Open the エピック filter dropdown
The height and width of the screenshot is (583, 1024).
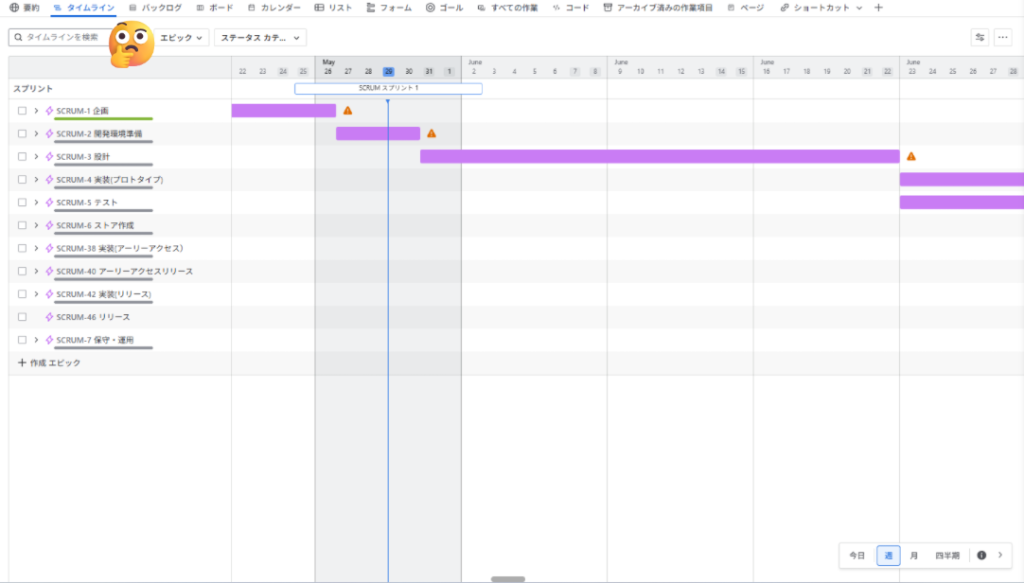183,37
